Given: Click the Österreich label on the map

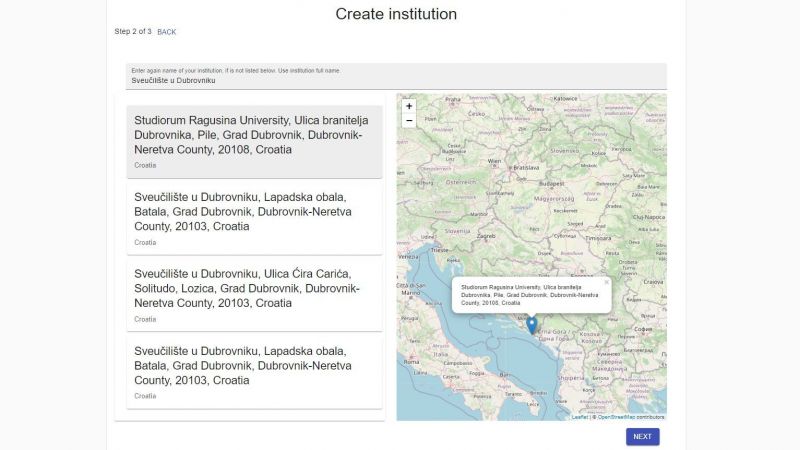Looking at the screenshot, I should coord(460,182).
